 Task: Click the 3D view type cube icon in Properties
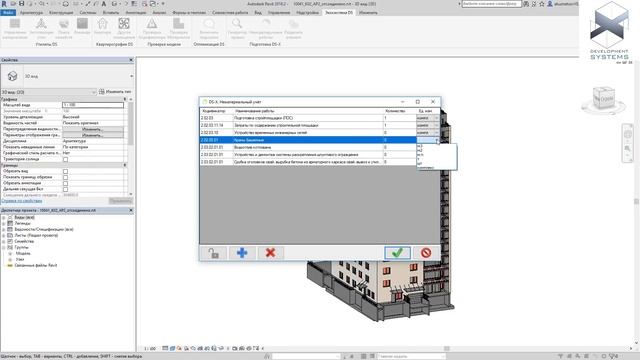click(x=12, y=76)
